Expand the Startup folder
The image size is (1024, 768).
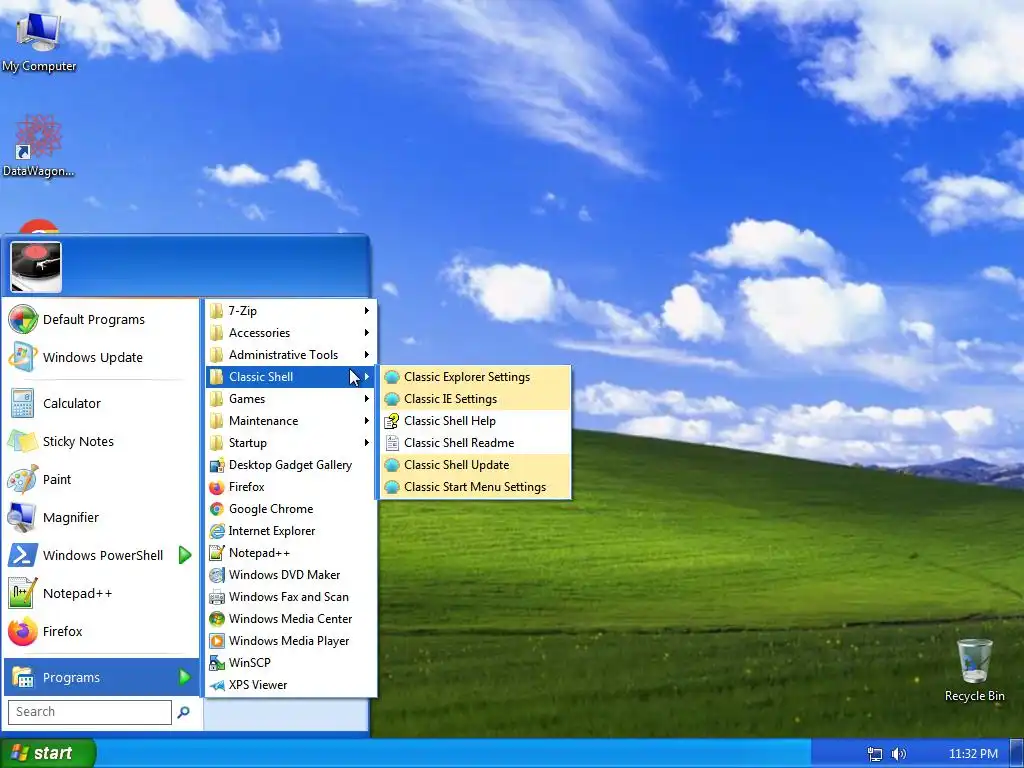click(x=291, y=443)
